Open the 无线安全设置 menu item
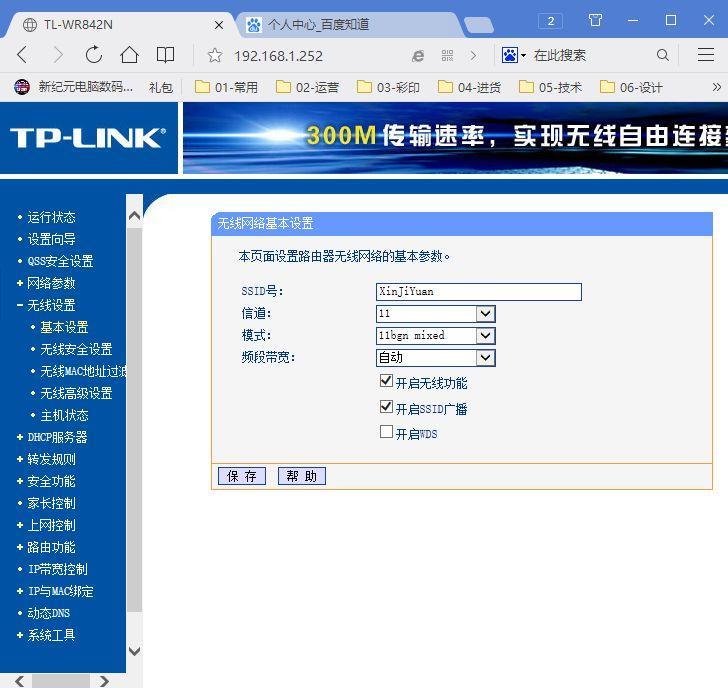 click(x=76, y=349)
